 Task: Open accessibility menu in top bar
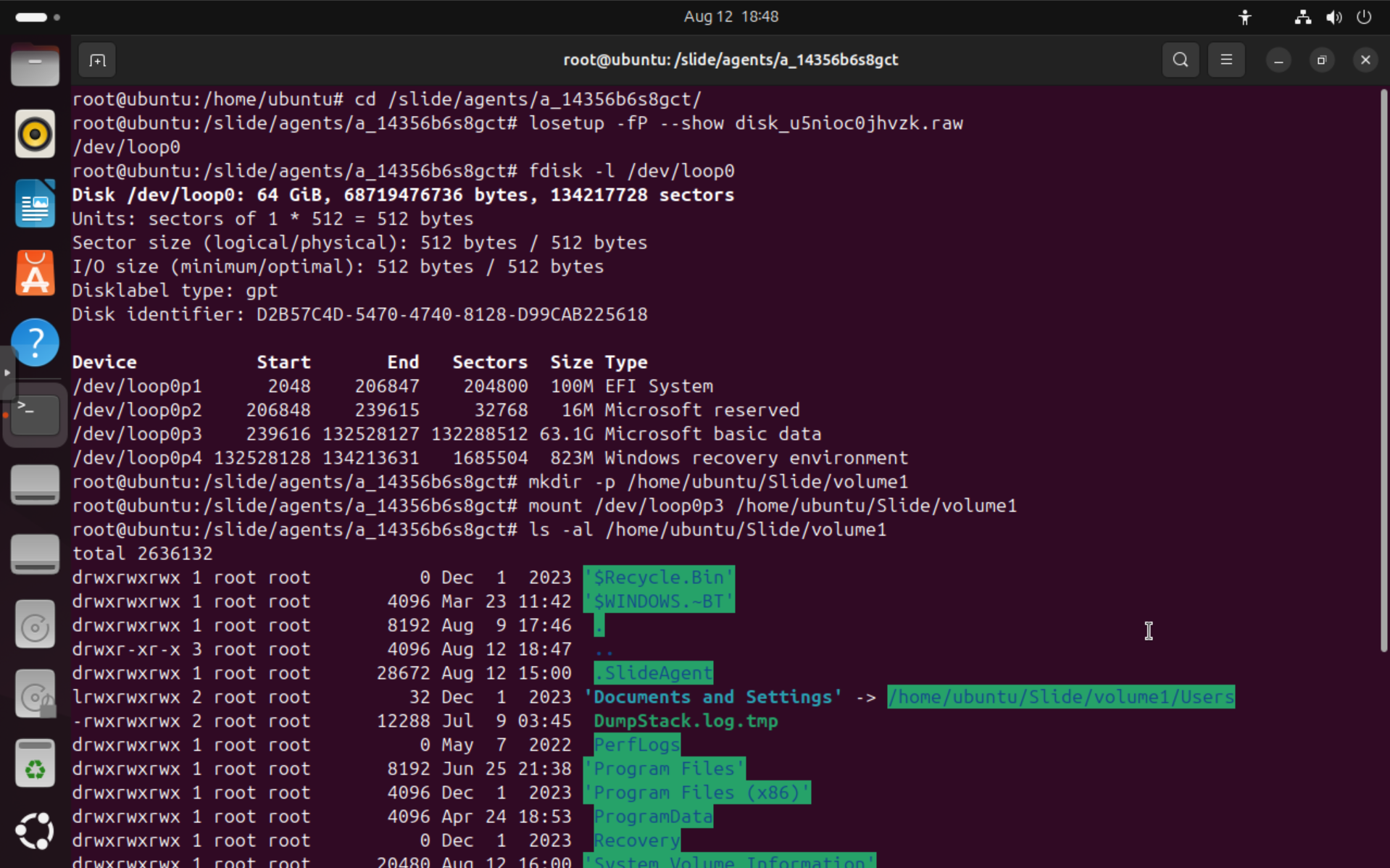click(x=1244, y=17)
